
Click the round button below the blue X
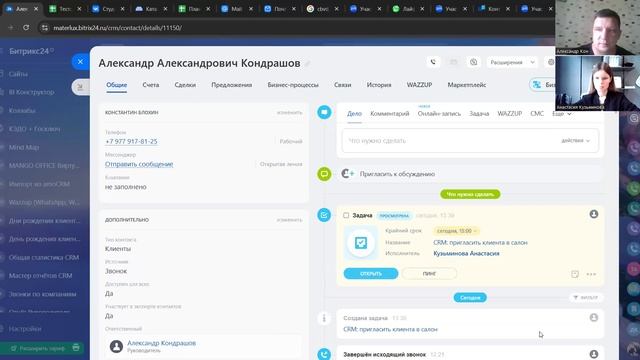click(80, 87)
